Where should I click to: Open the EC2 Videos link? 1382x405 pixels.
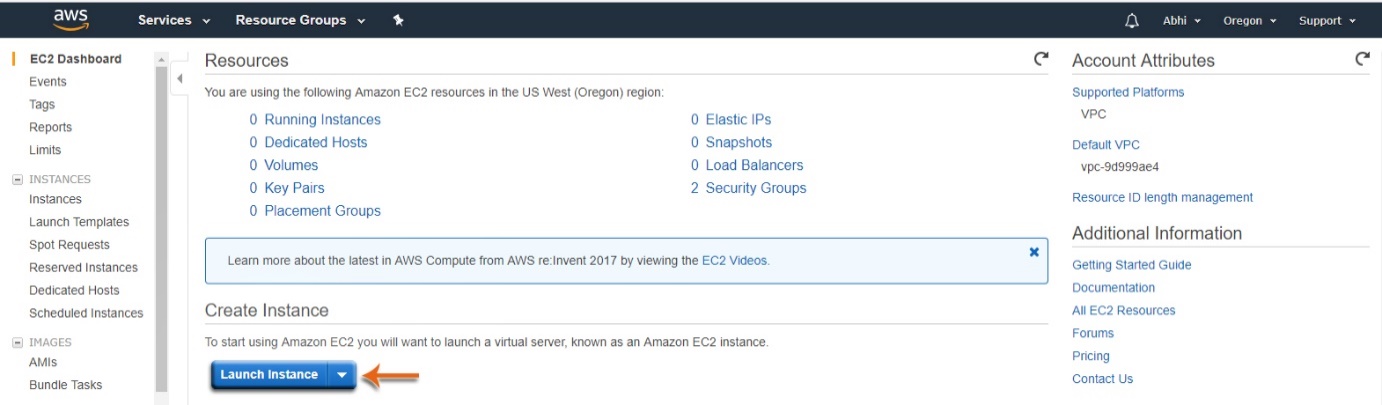click(x=735, y=260)
